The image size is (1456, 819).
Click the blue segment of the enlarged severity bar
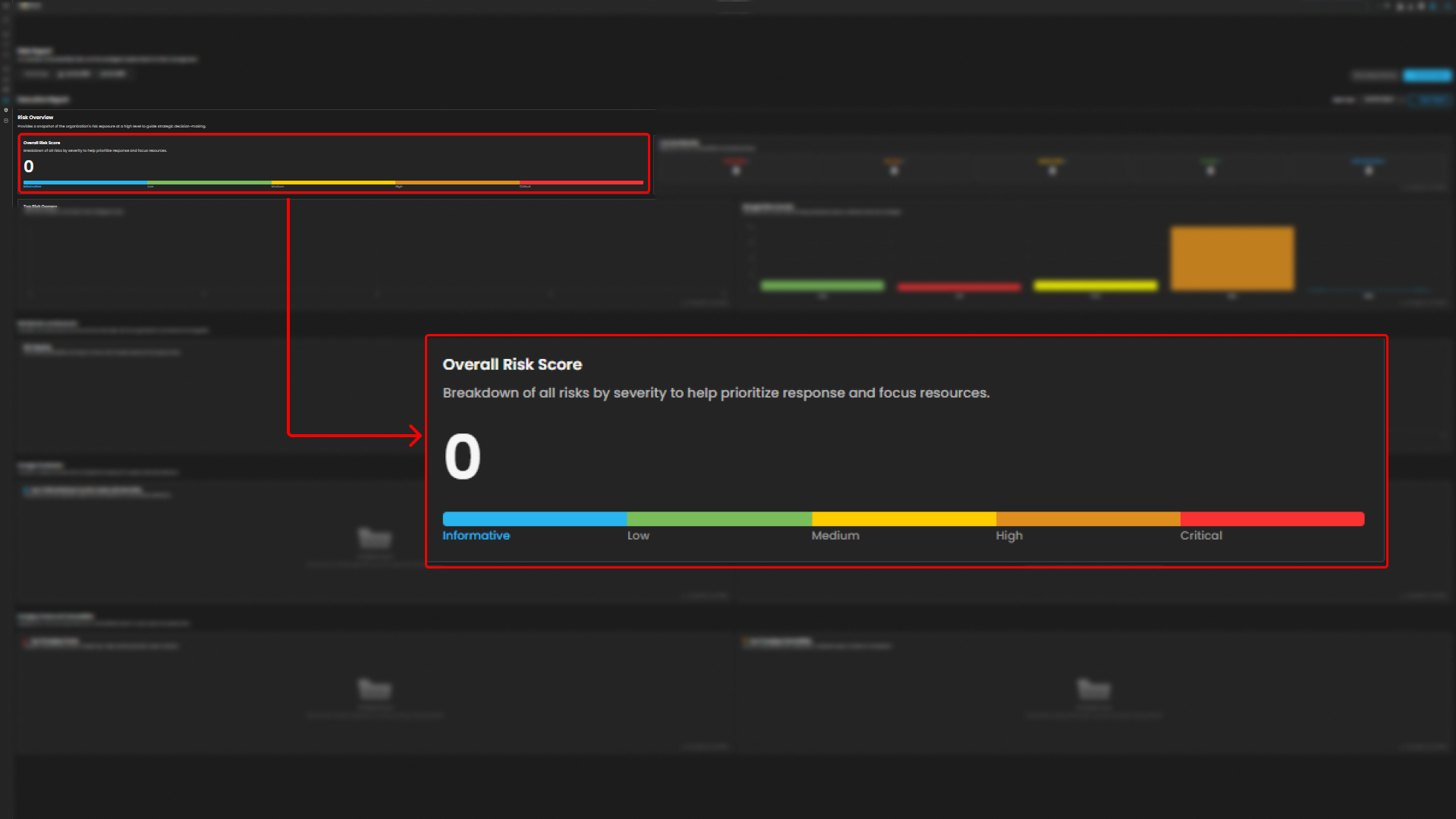tap(534, 519)
